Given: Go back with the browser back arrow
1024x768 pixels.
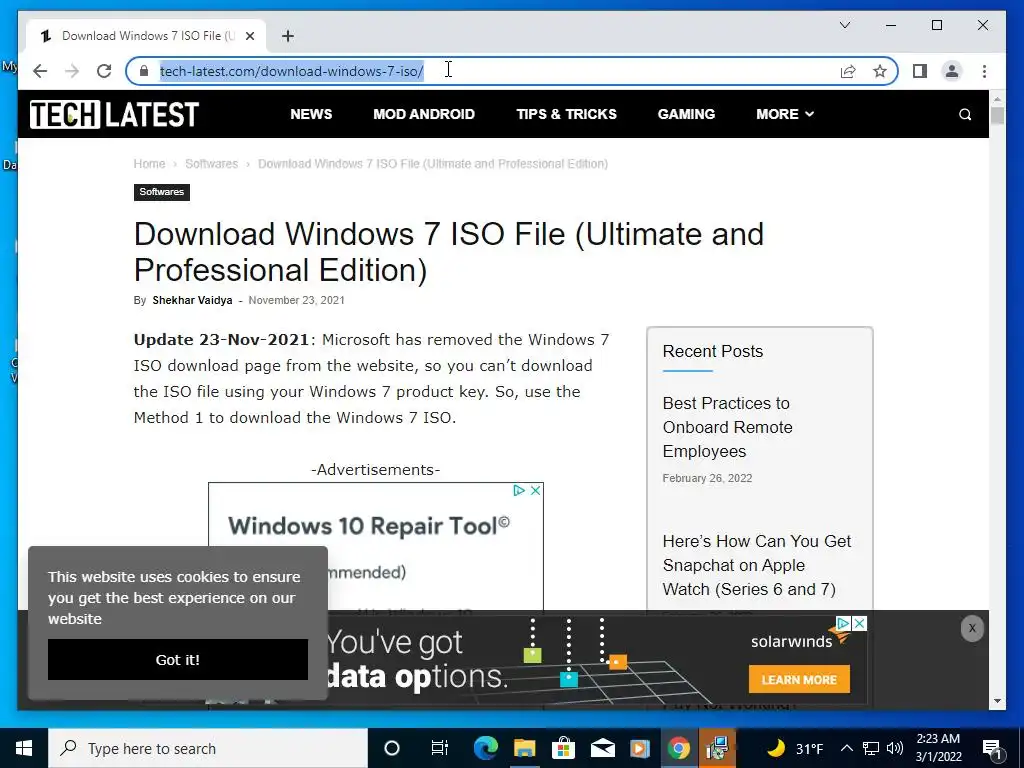Looking at the screenshot, I should click(40, 71).
